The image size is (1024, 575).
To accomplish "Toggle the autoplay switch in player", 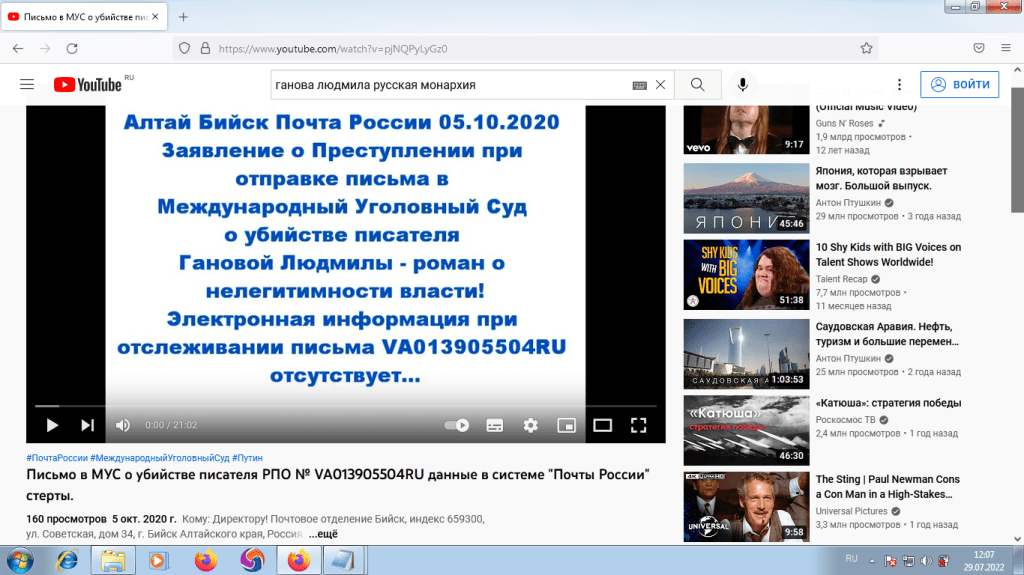I will [x=457, y=425].
